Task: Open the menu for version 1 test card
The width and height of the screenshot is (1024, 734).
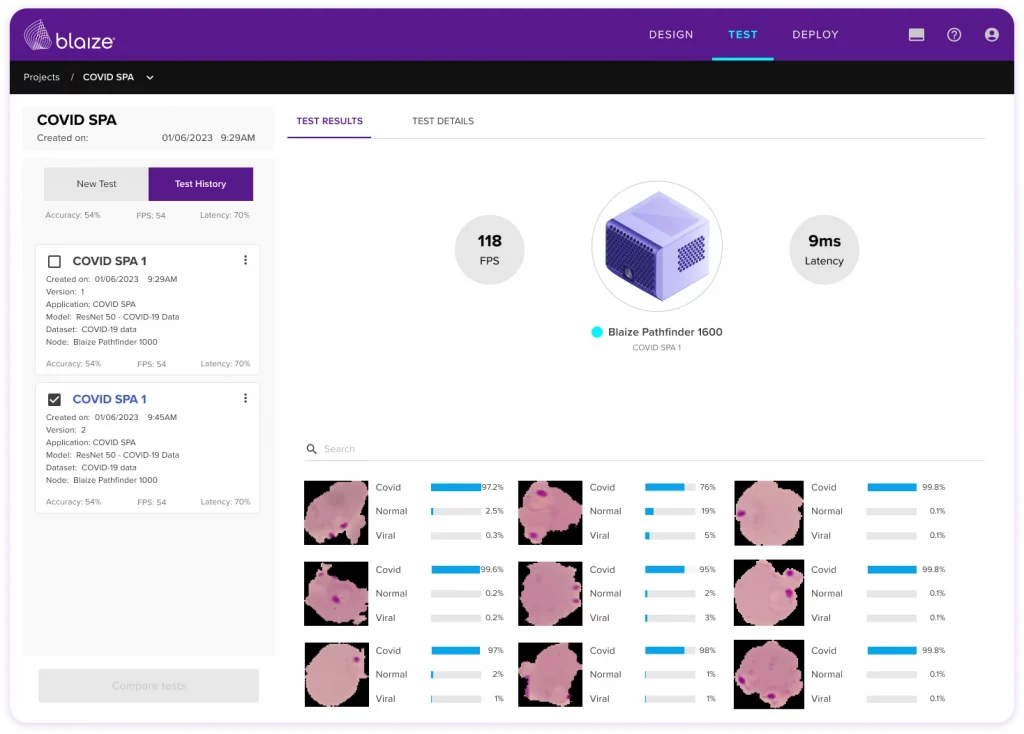Action: (x=246, y=260)
